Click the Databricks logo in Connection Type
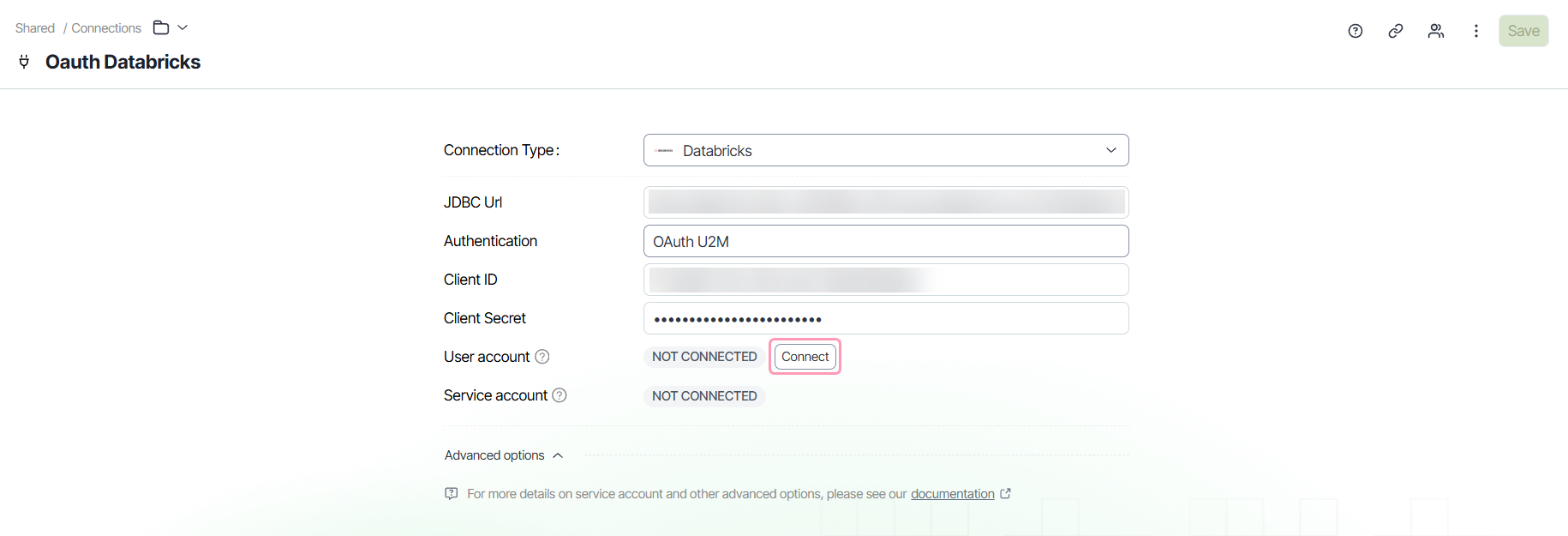Image resolution: width=1568 pixels, height=536 pixels. (x=664, y=151)
